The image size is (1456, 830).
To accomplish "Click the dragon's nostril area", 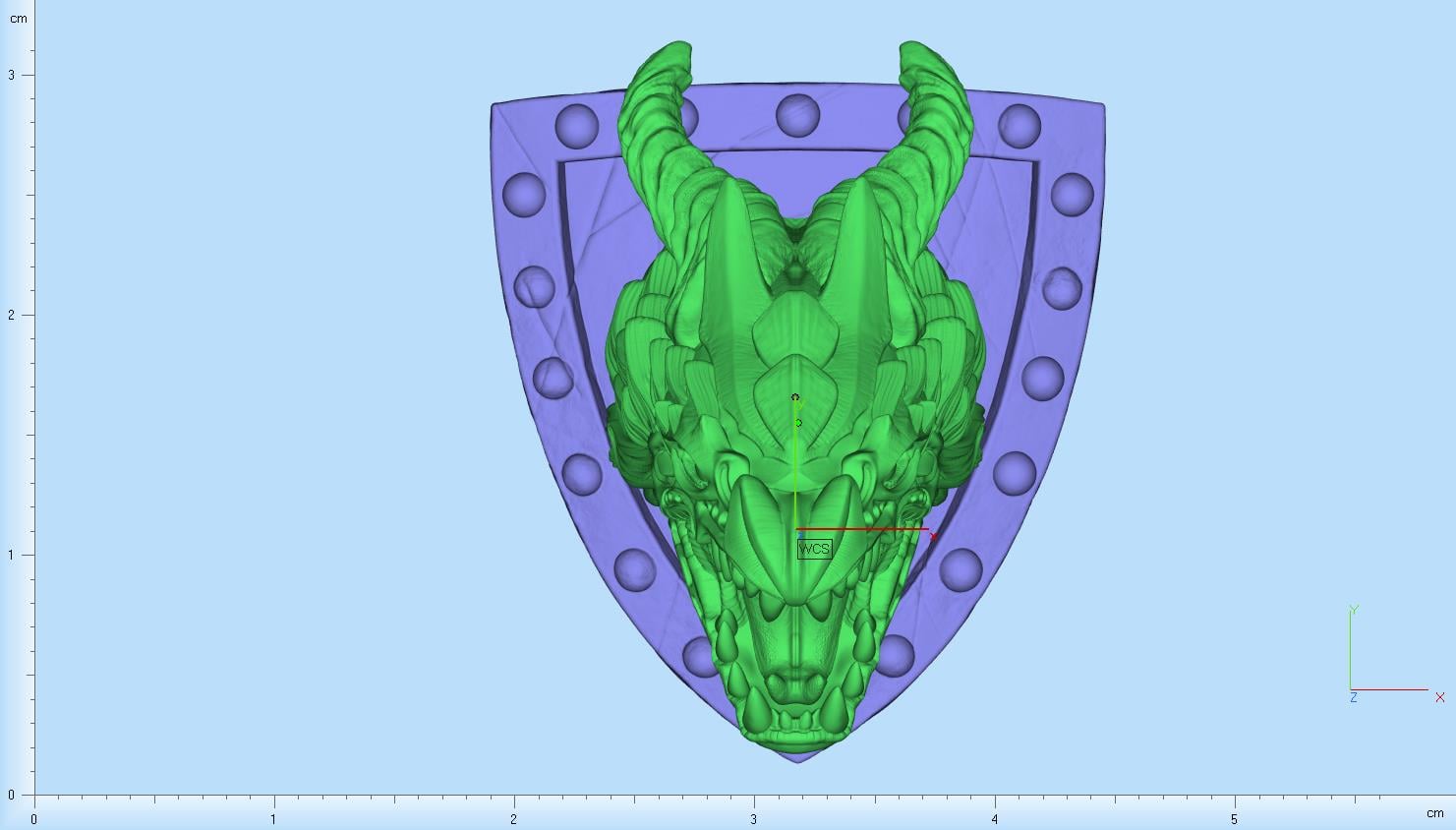I will point(796,682).
